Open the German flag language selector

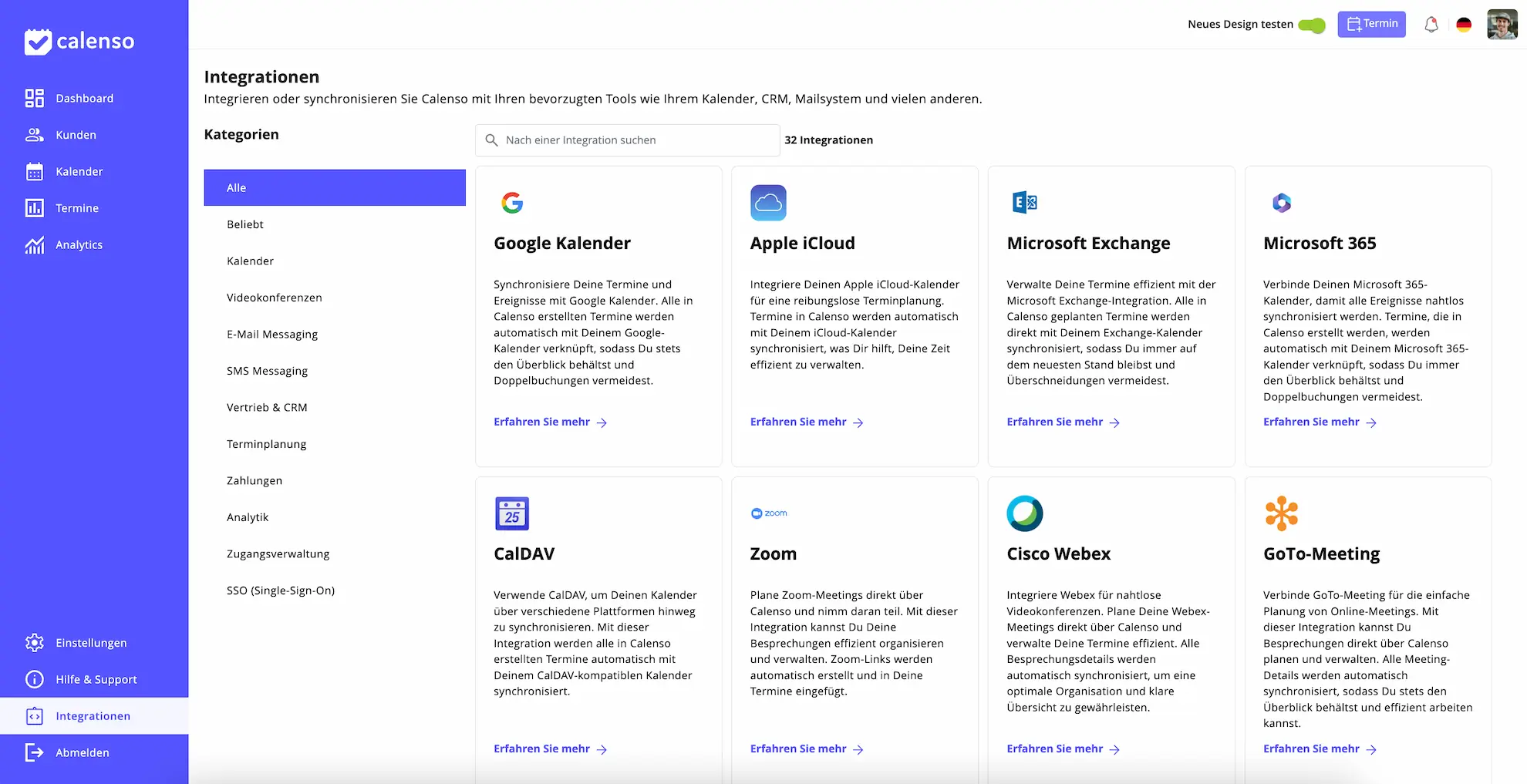pyautogui.click(x=1463, y=25)
